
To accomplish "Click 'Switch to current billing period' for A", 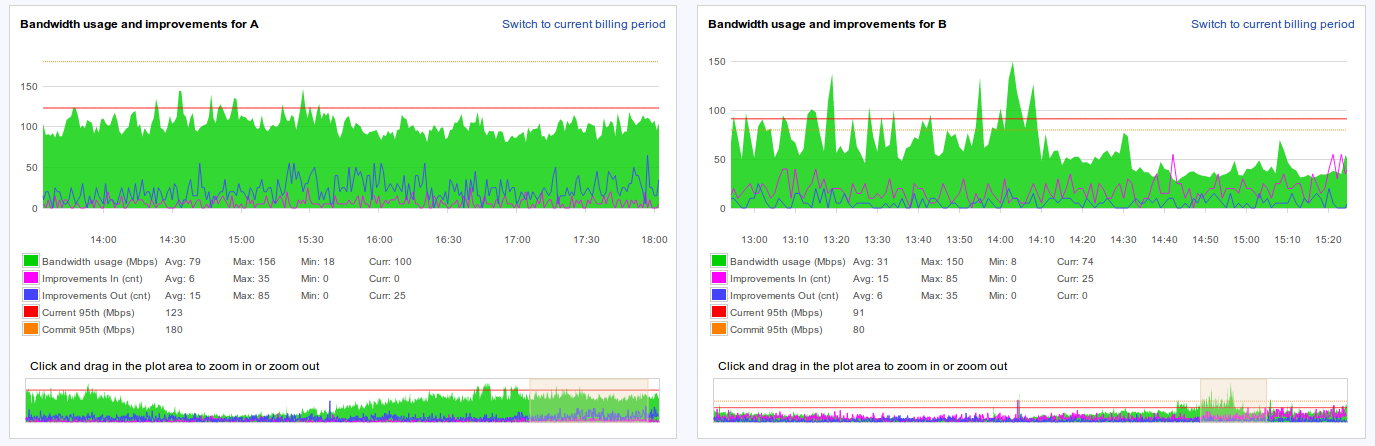I will pos(584,24).
